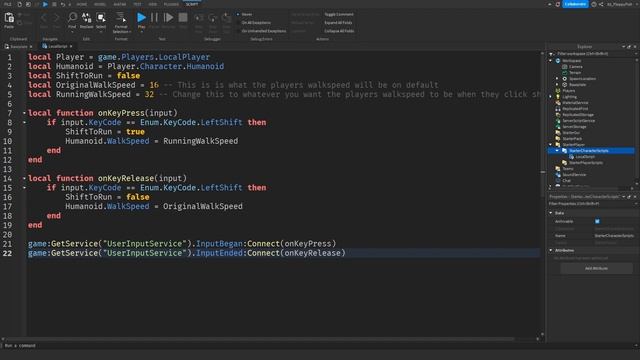Screen dimensions: 640x360
Task: Select SoundService in Explorer
Action: pos(574,175)
